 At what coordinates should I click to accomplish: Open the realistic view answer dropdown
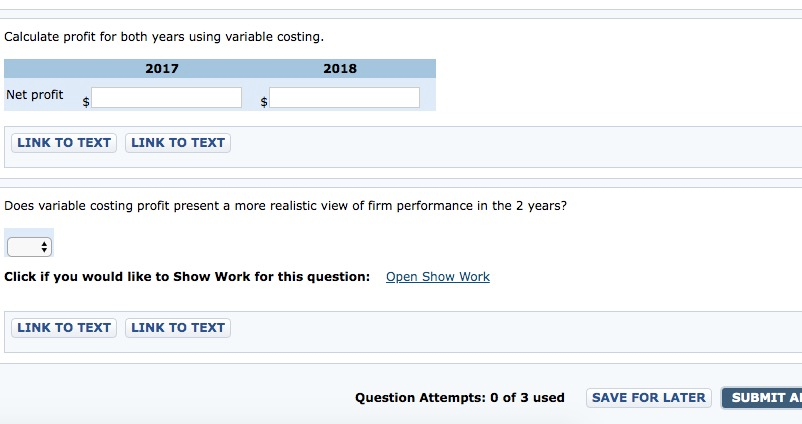29,246
